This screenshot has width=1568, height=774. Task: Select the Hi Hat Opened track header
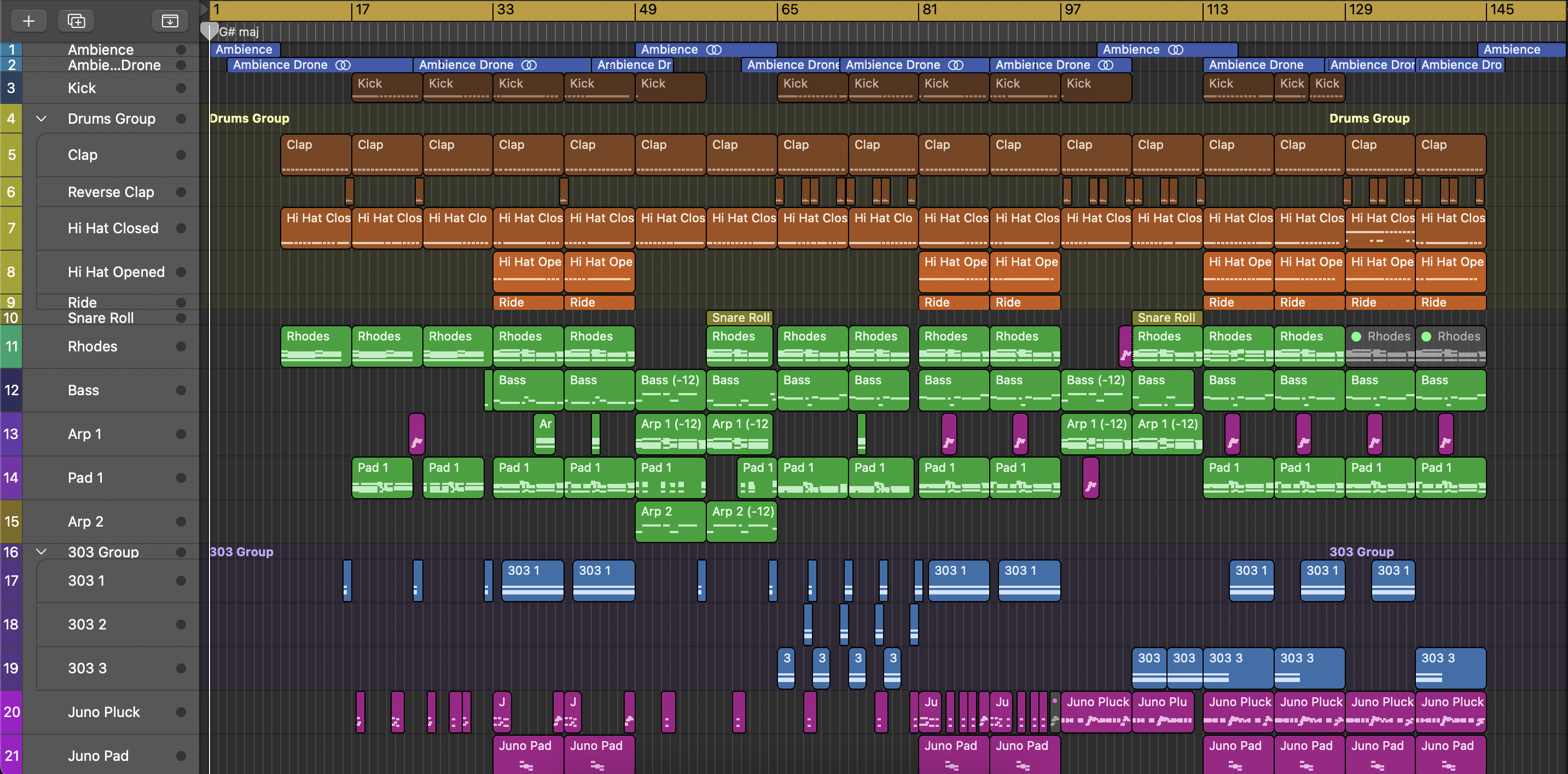[115, 272]
